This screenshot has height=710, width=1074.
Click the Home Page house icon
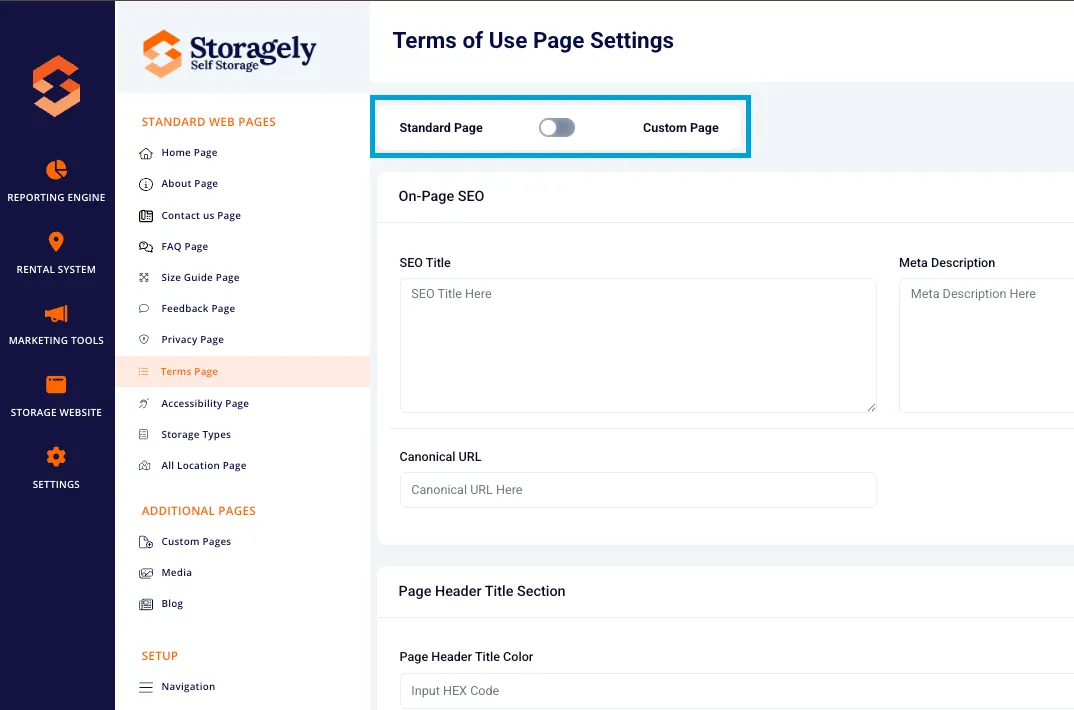tap(145, 153)
